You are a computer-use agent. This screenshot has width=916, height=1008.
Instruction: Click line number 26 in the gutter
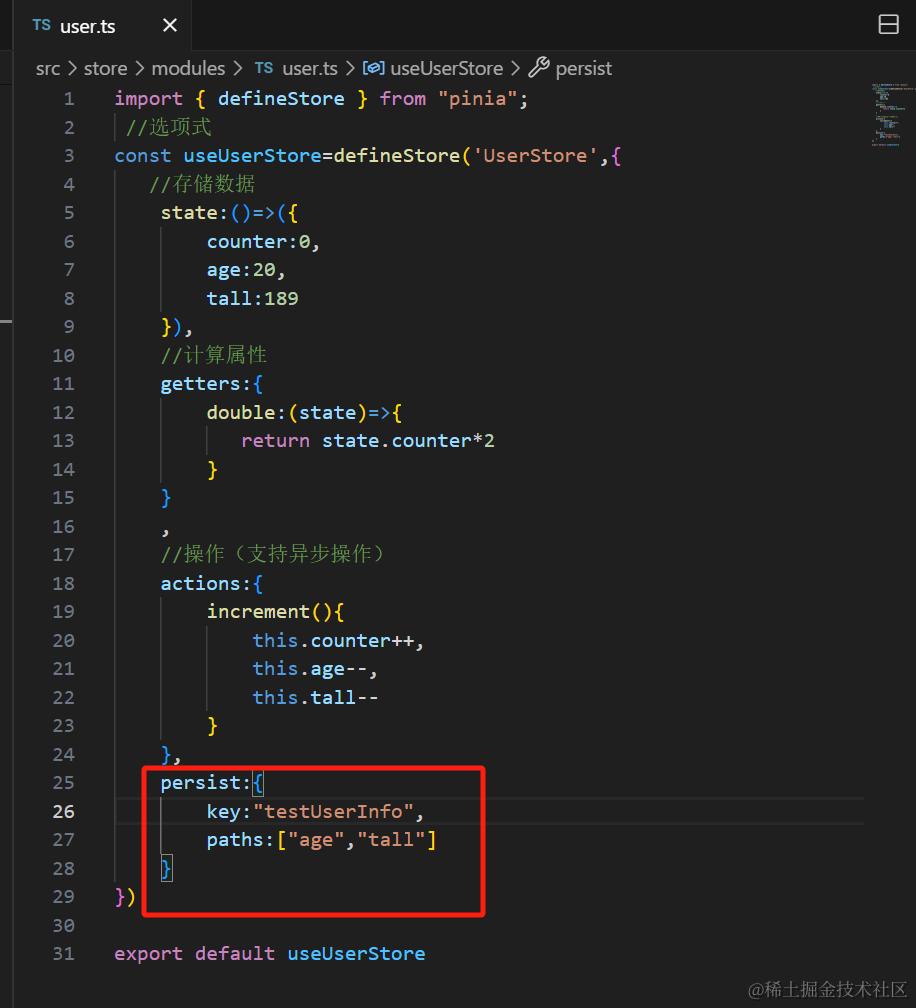[64, 811]
